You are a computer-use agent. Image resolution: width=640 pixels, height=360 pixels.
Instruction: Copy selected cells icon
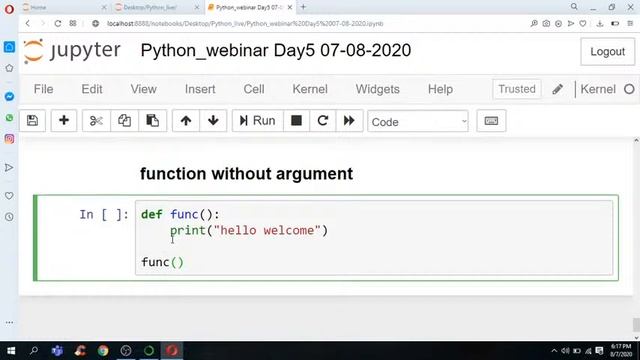click(x=124, y=121)
